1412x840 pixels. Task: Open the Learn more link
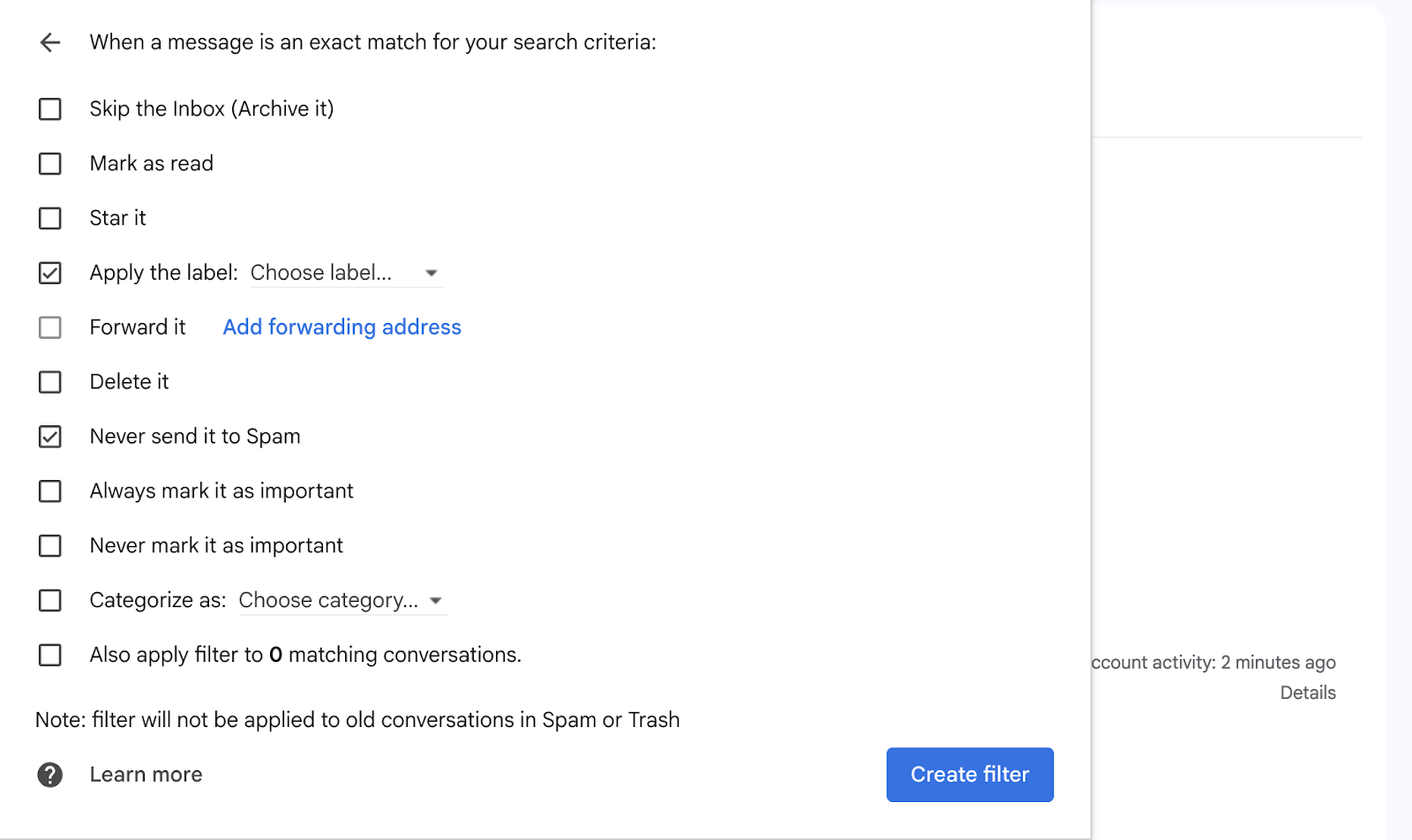[x=146, y=775]
